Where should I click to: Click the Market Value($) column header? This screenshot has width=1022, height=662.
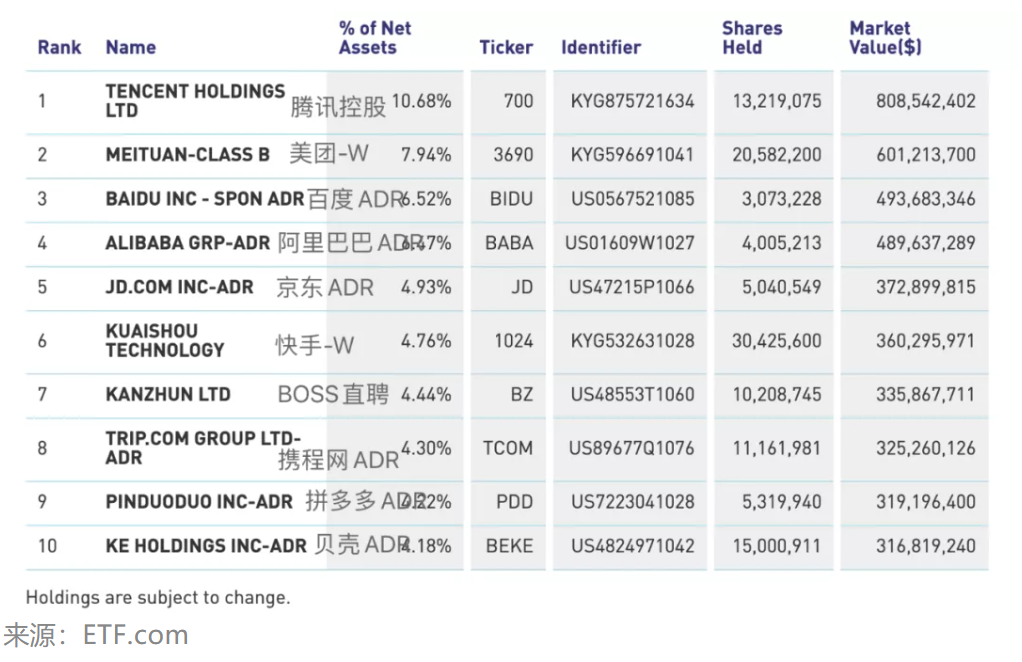[885, 38]
